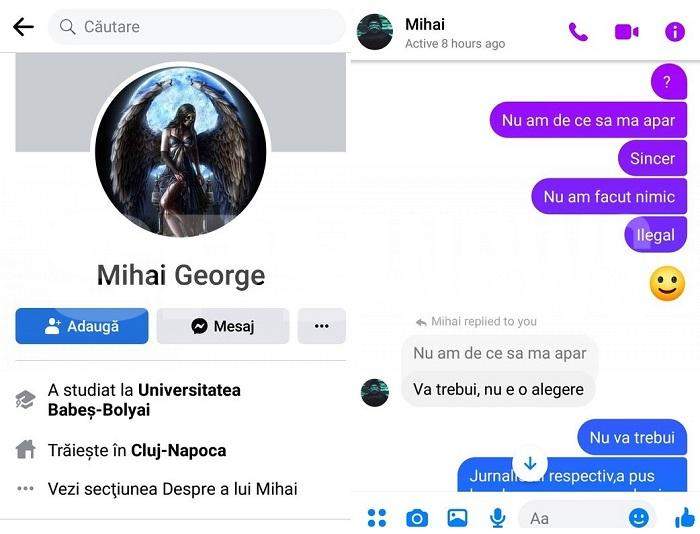
Task: Send a thumbs-up like
Action: 685,519
